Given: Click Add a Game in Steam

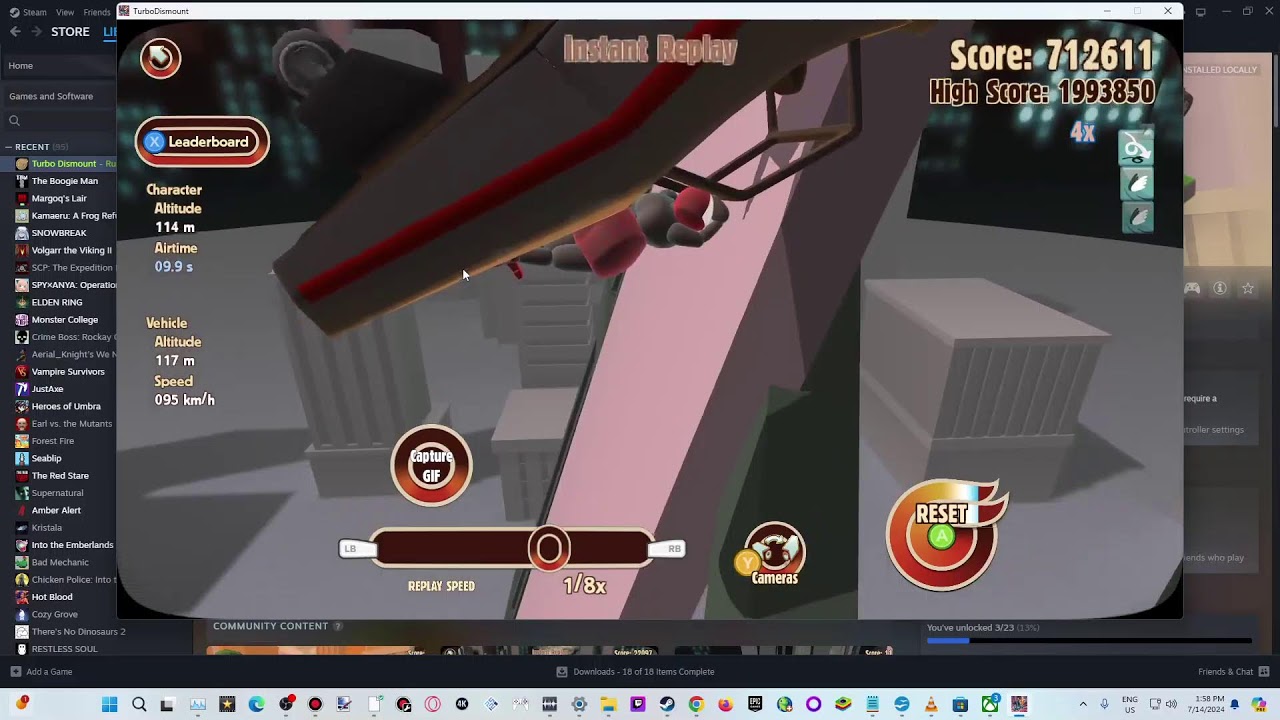Looking at the screenshot, I should (x=41, y=672).
